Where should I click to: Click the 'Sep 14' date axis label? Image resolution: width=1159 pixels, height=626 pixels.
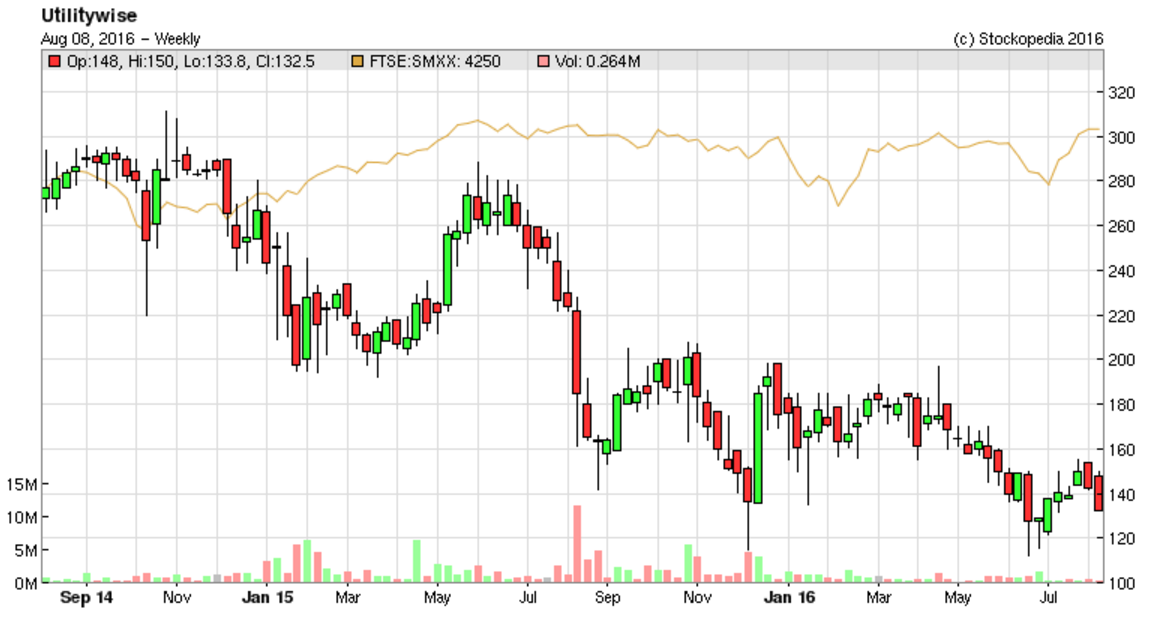(x=86, y=597)
